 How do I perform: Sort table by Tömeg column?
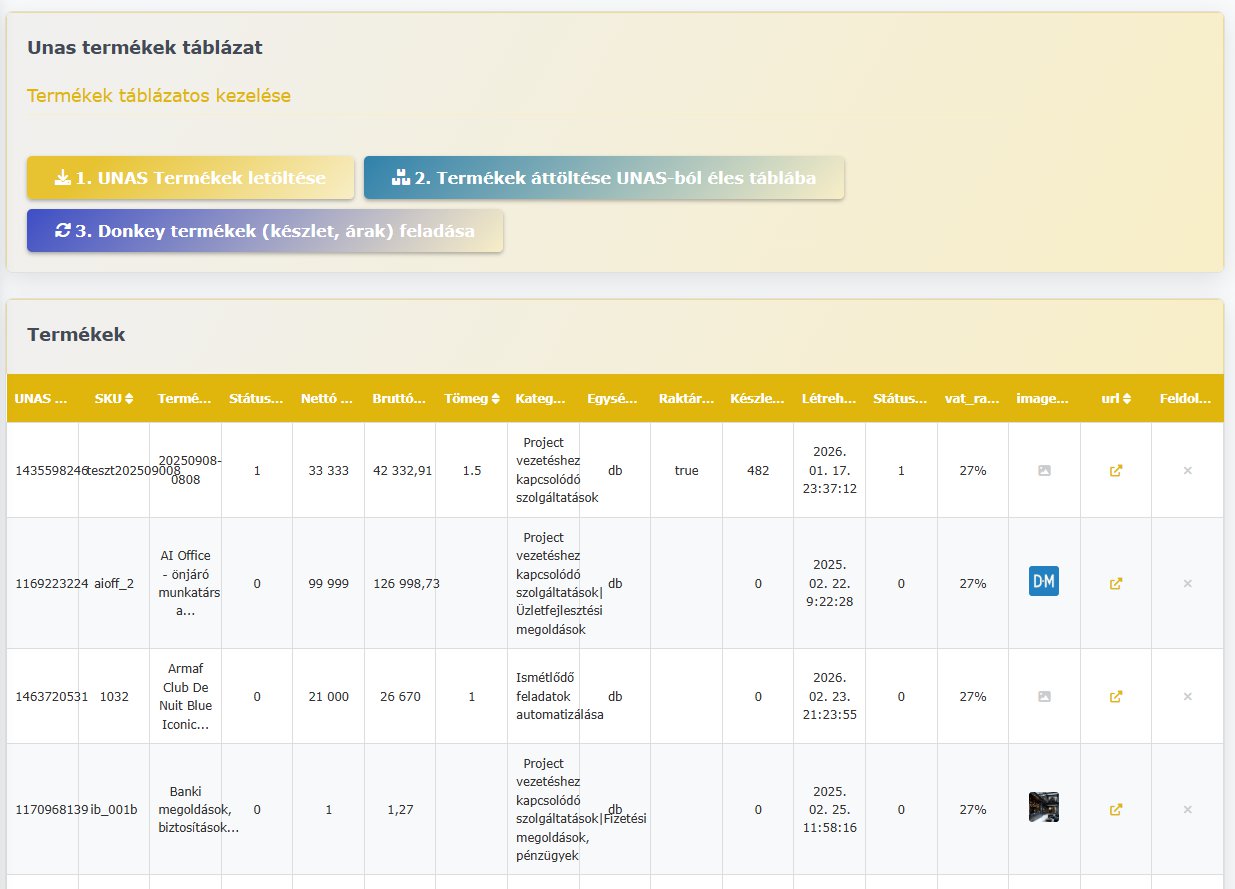click(471, 398)
